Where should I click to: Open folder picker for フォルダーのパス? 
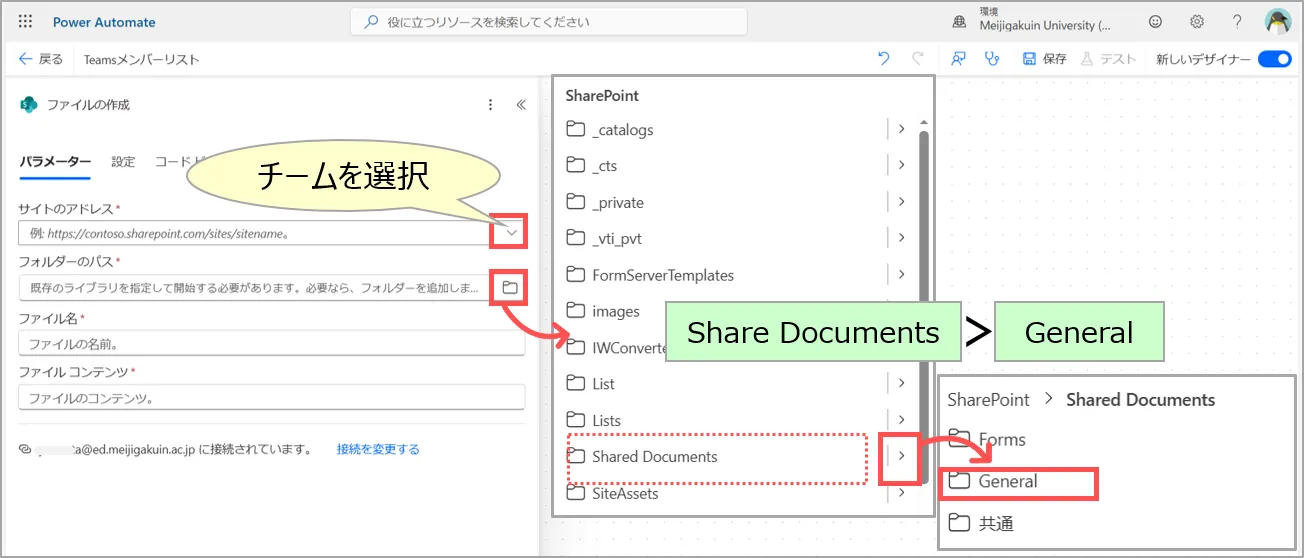510,288
